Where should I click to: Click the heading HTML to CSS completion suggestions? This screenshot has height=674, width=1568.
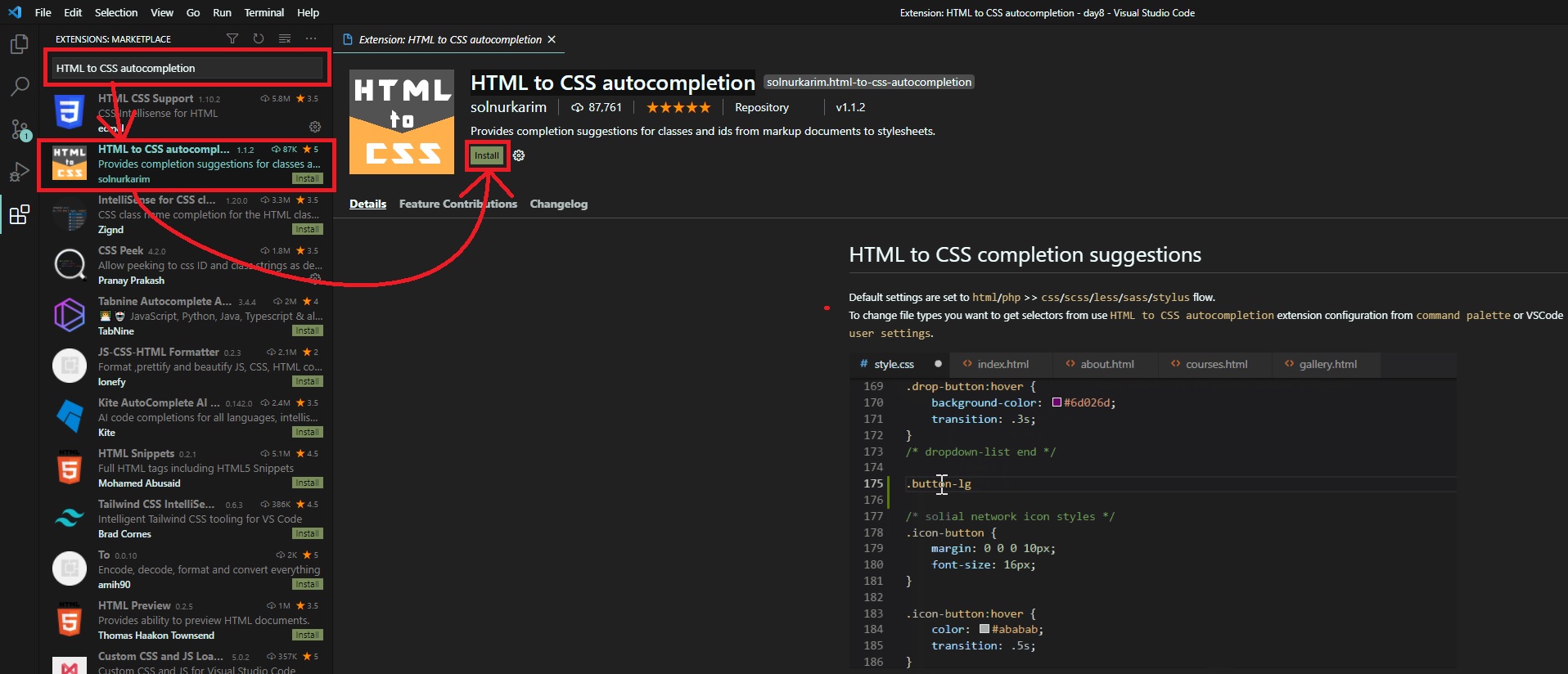click(x=1025, y=254)
